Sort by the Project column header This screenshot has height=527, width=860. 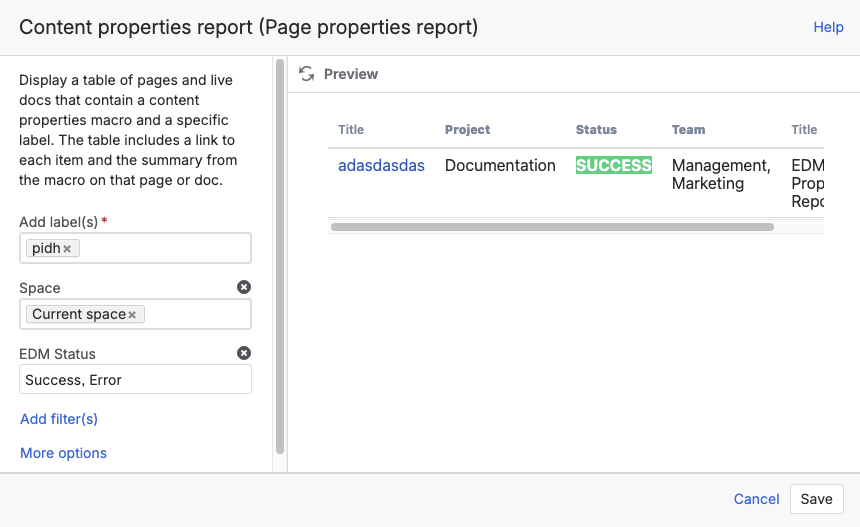(467, 129)
